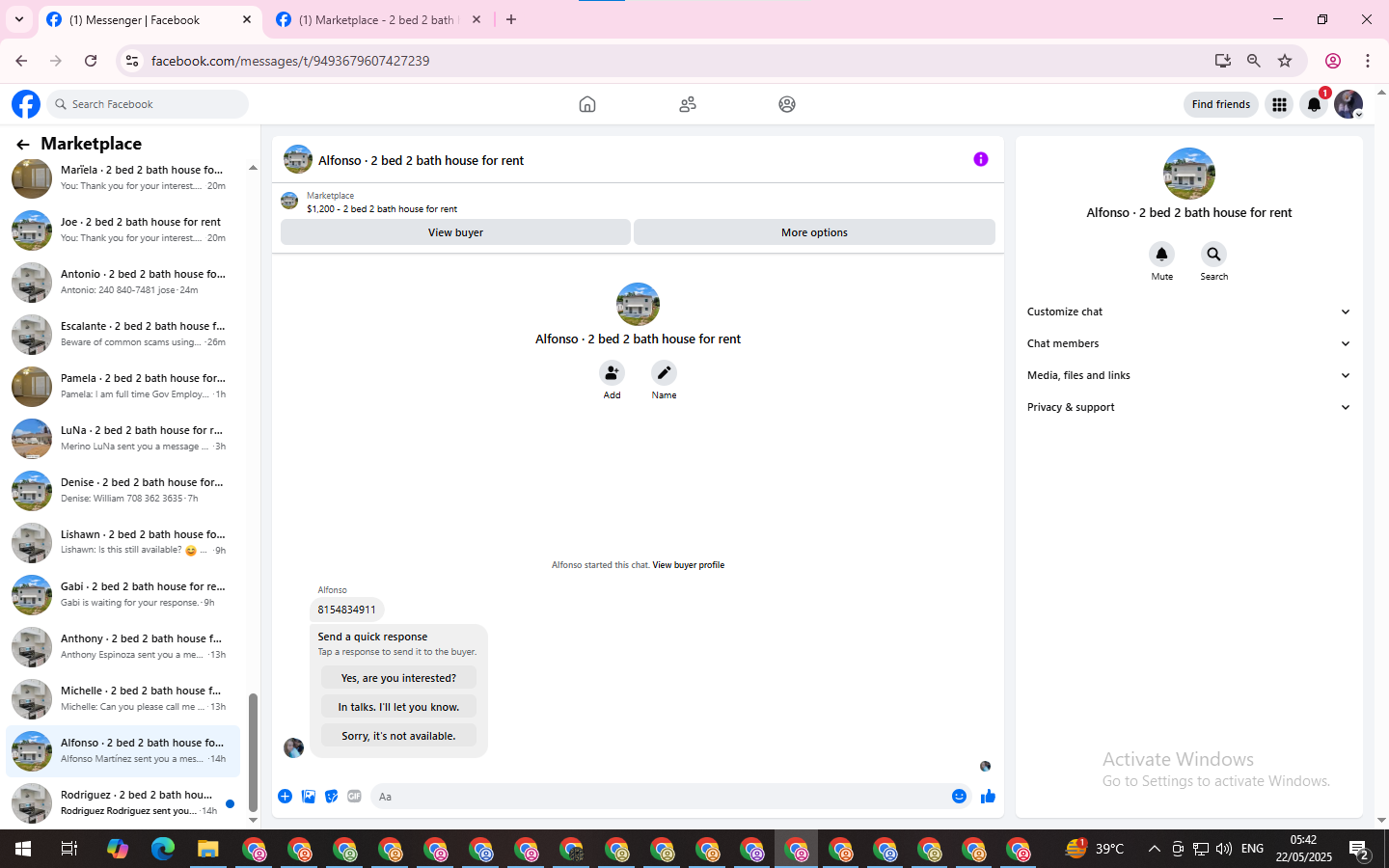Send a thumbs-up like
Viewport: 1389px width, 868px height.
(988, 797)
